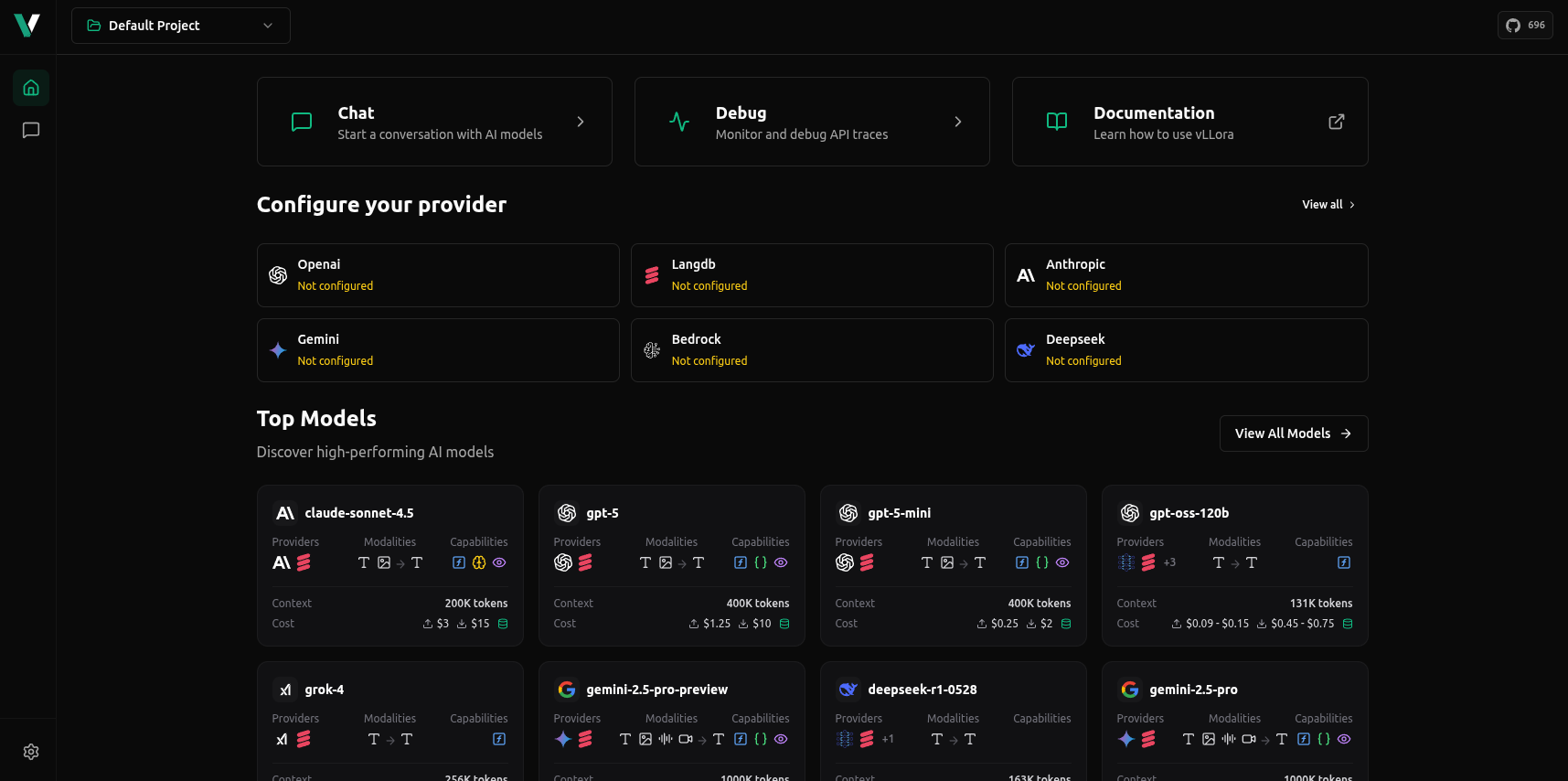Open the deepseek-r1-0528 model card title
The image size is (1568, 781).
click(923, 690)
